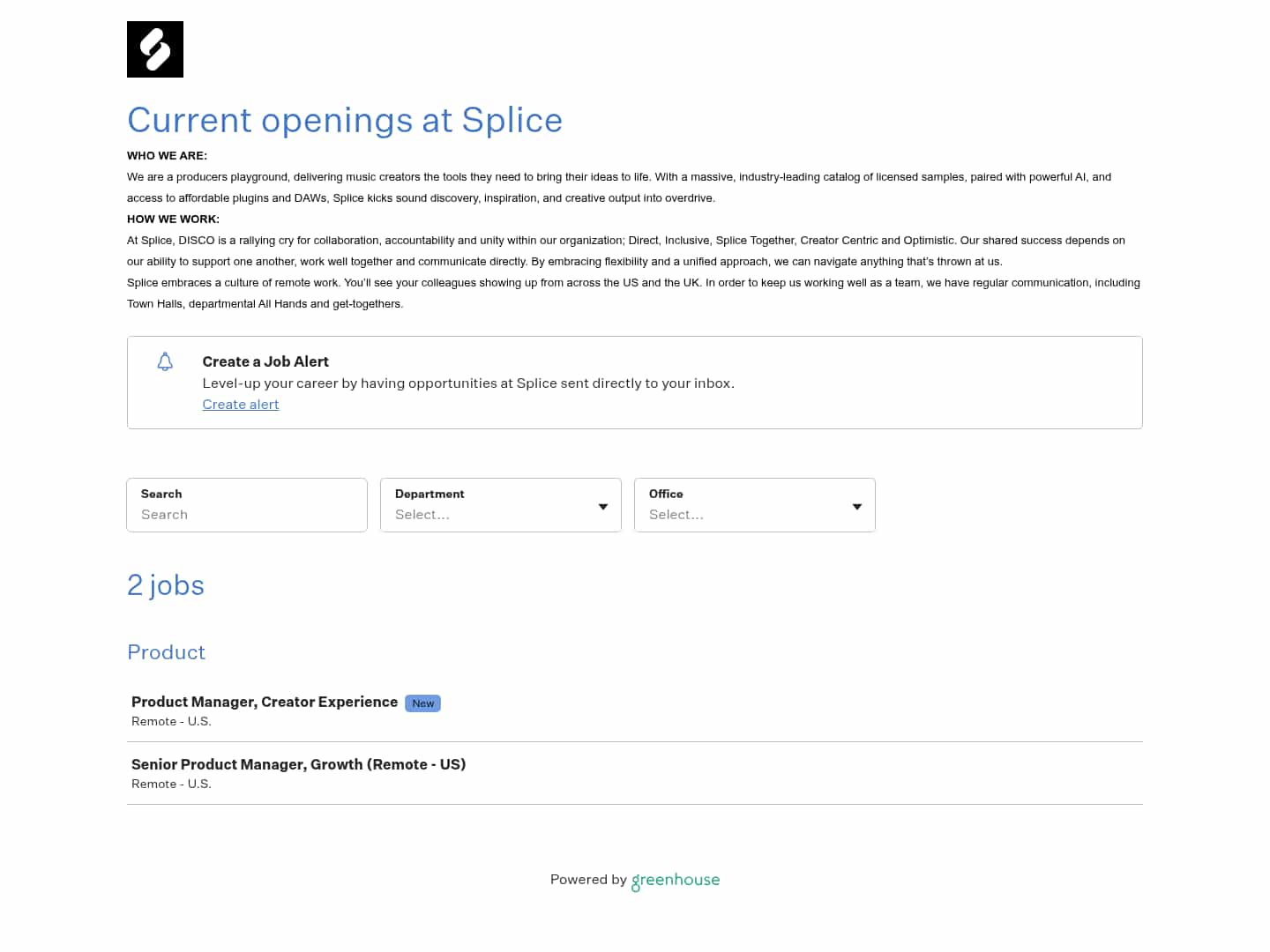The height and width of the screenshot is (952, 1270).
Task: Click the Department dropdown chevron
Action: coord(603,506)
